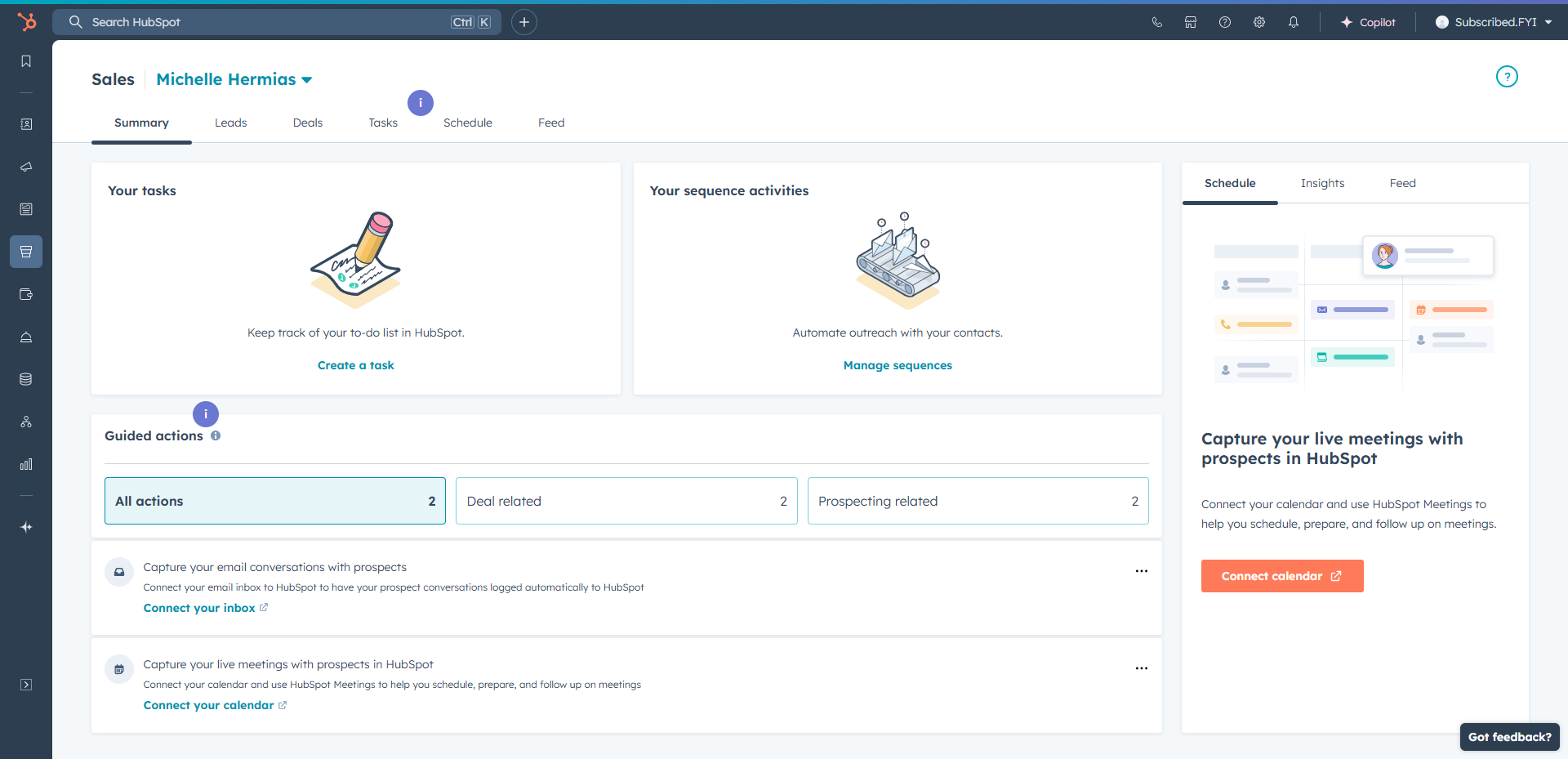This screenshot has width=1568, height=759.
Task: Switch to the Tasks tab
Action: click(383, 123)
